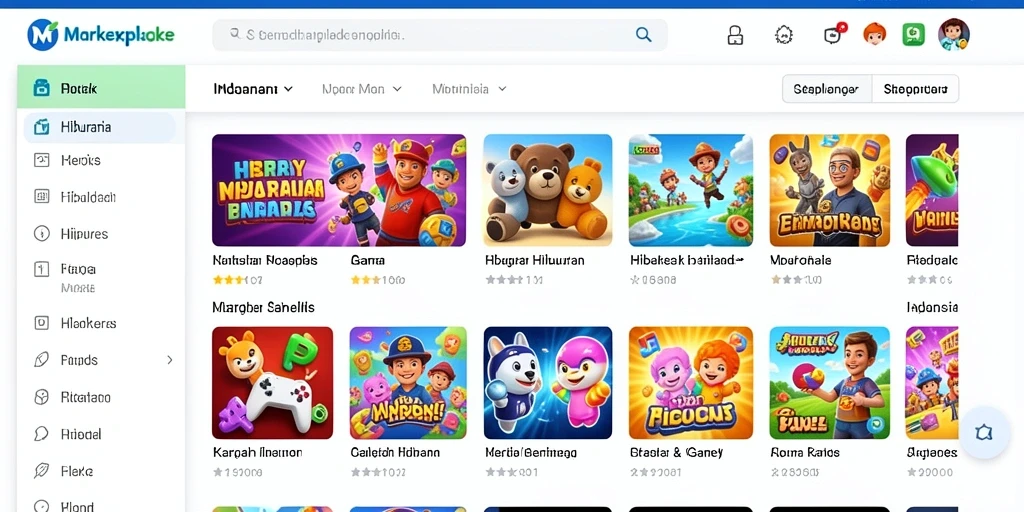This screenshot has width=1024, height=512.
Task: Click the Nehtstar Noaspias title
Action: (x=264, y=260)
